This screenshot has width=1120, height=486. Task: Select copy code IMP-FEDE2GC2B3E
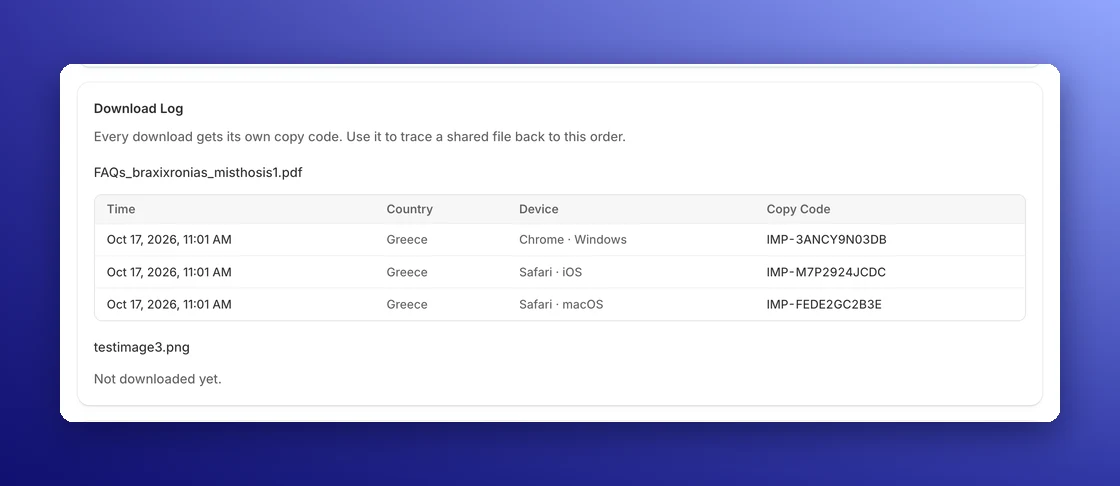(824, 304)
